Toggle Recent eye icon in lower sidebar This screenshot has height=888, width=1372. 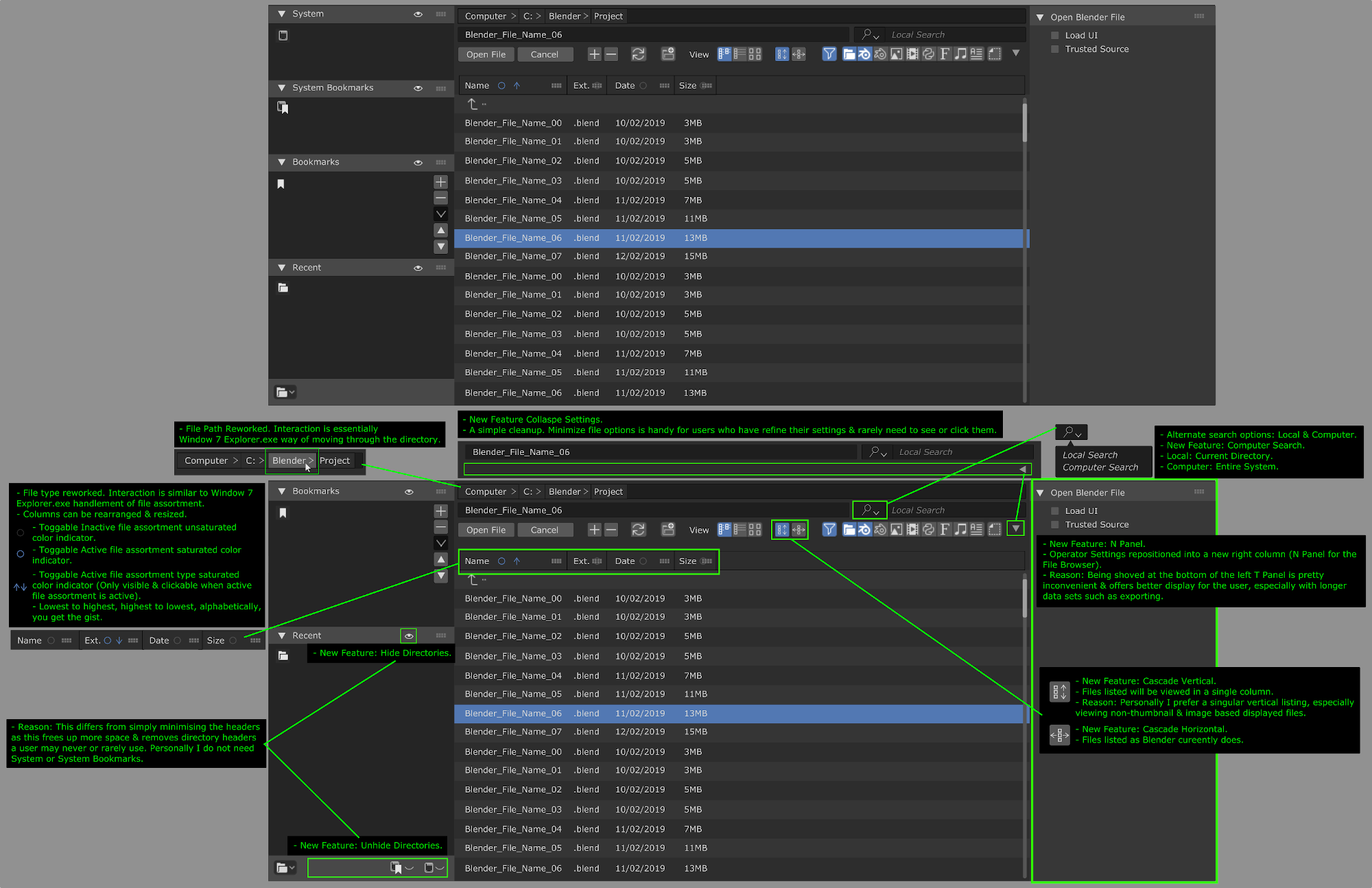(x=409, y=635)
